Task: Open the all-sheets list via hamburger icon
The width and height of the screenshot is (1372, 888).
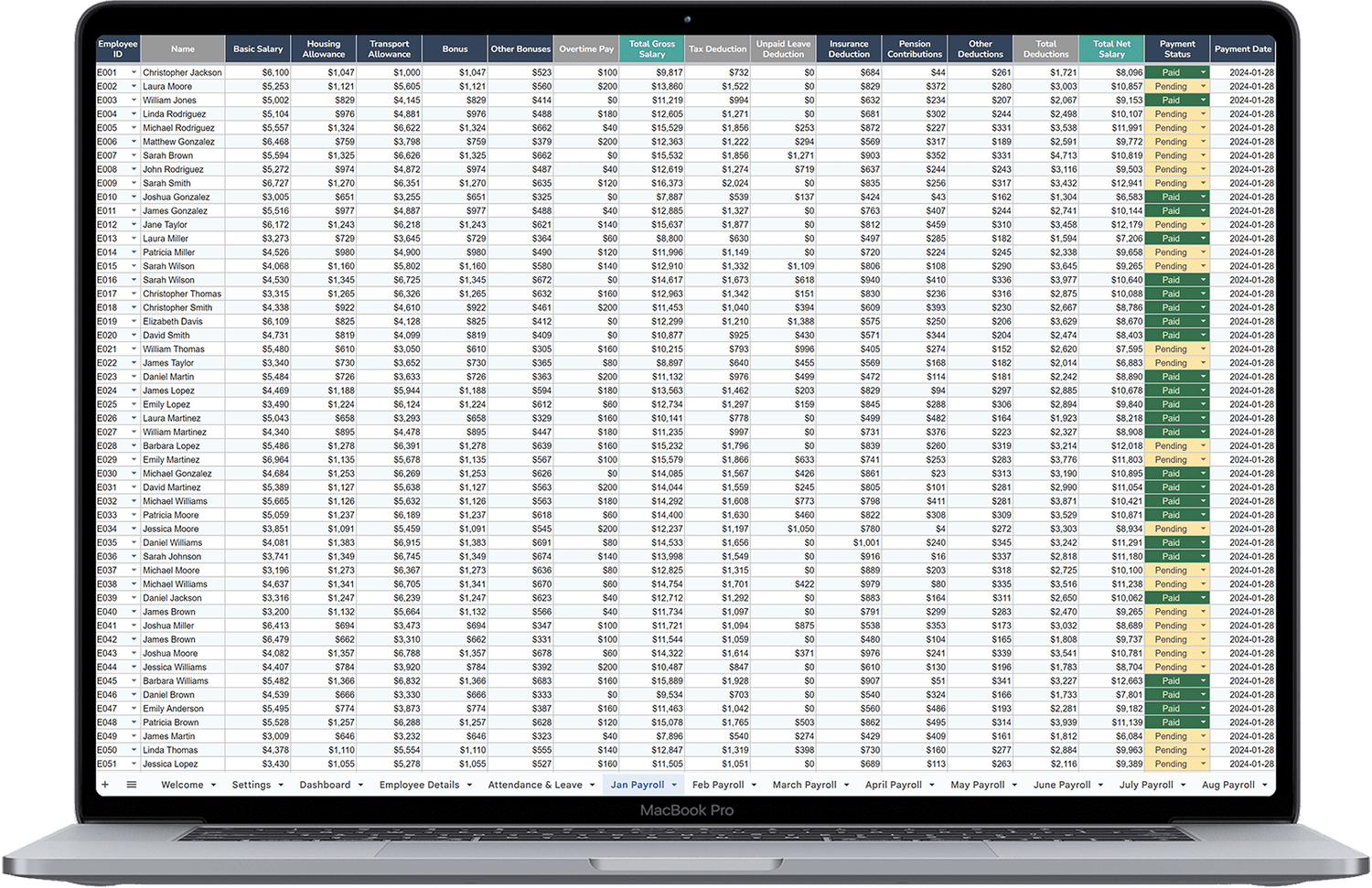Action: (131, 785)
